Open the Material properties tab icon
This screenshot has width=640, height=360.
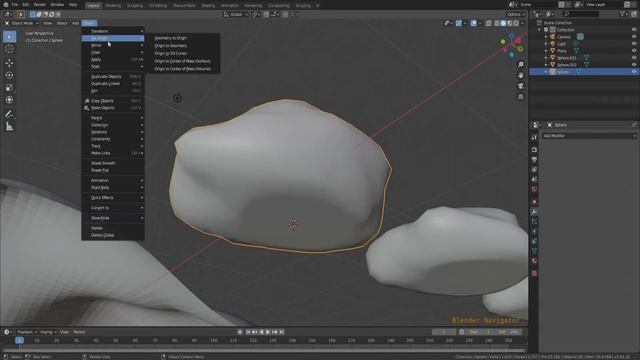click(534, 260)
